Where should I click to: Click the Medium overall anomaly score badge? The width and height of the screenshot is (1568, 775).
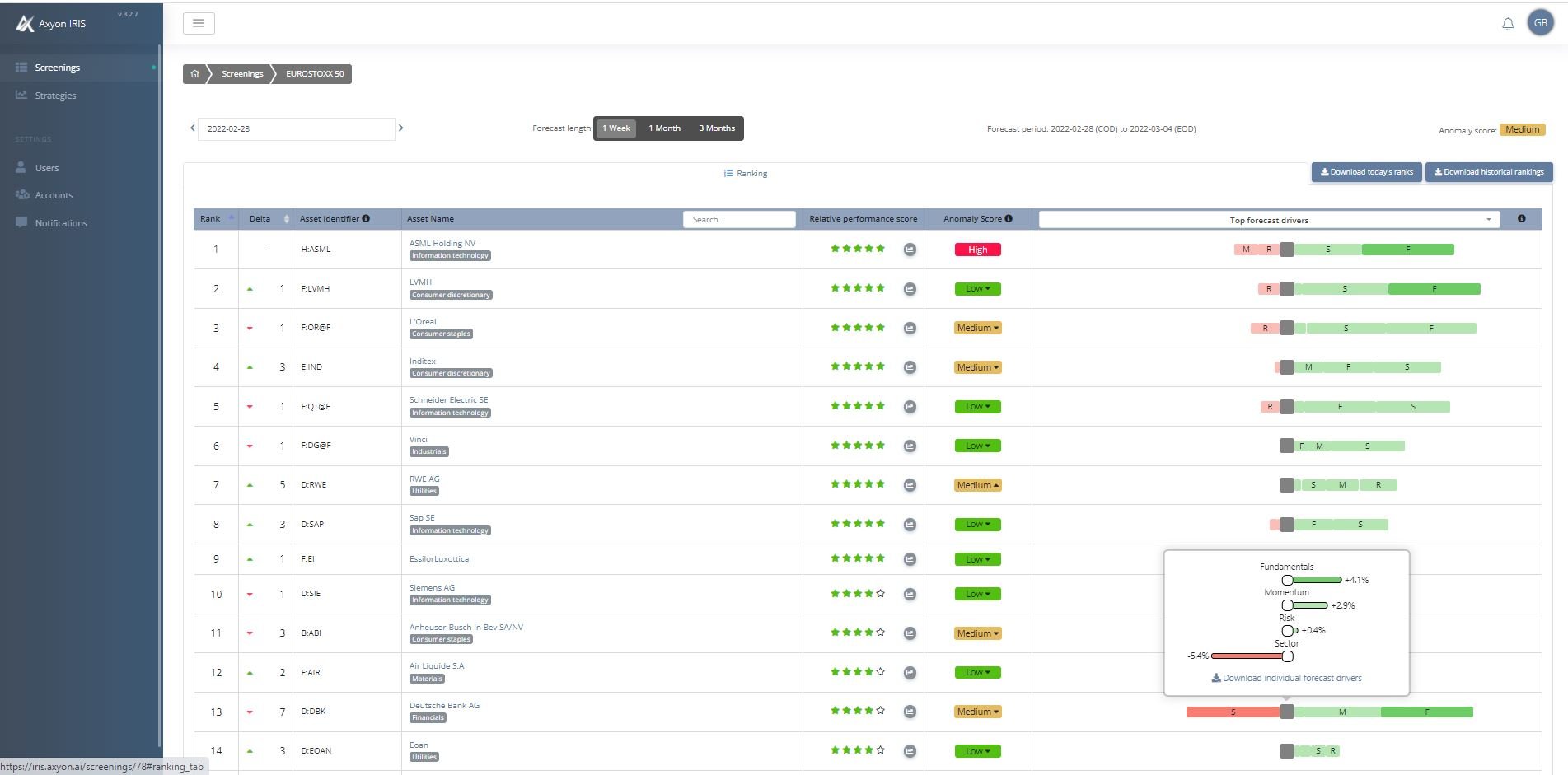(x=1523, y=129)
